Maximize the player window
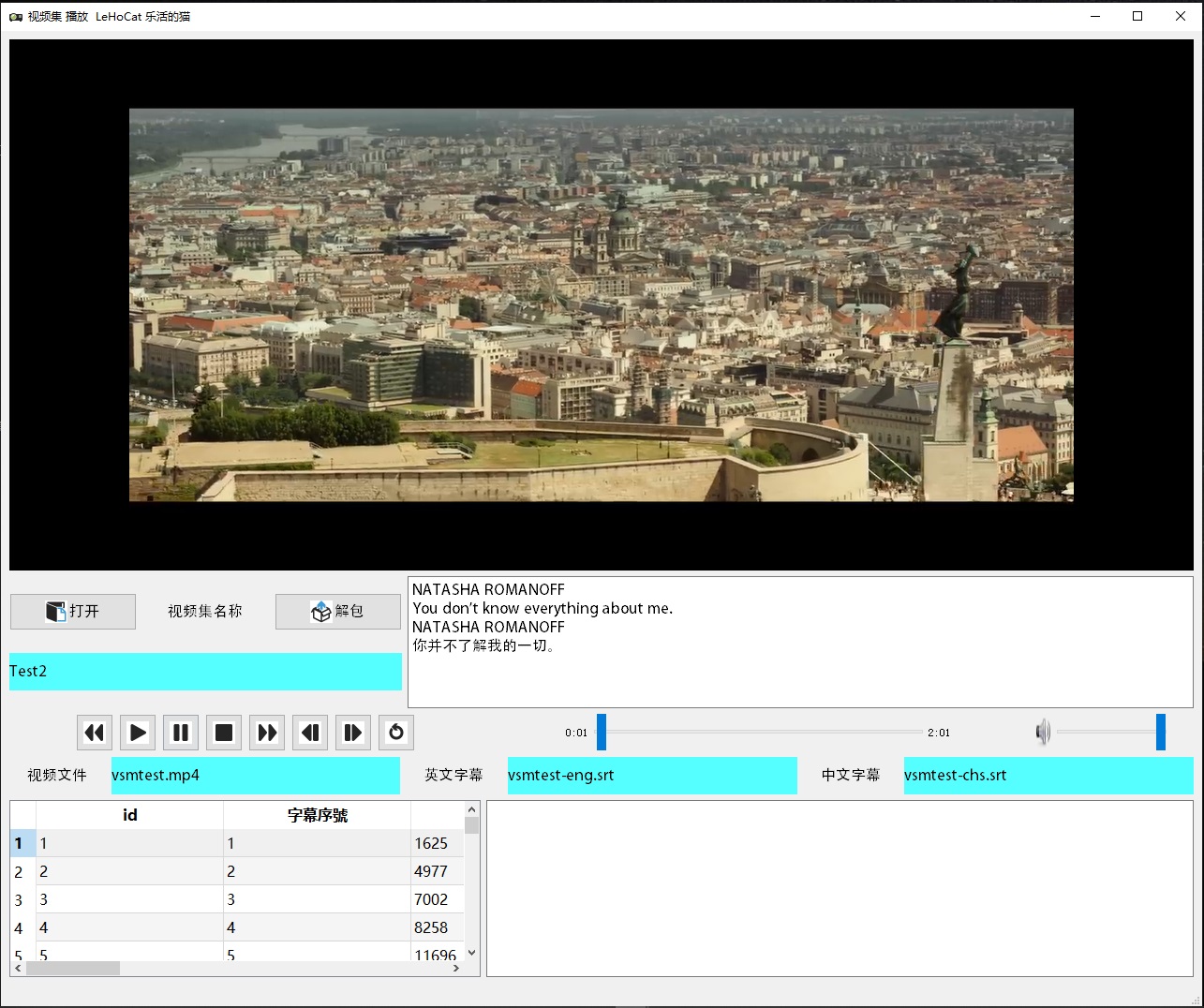 1137,16
